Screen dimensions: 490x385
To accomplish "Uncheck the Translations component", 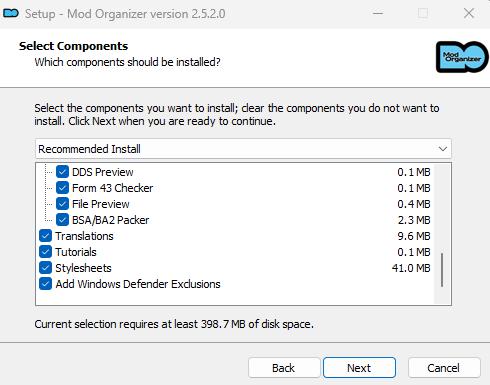I will [45, 236].
